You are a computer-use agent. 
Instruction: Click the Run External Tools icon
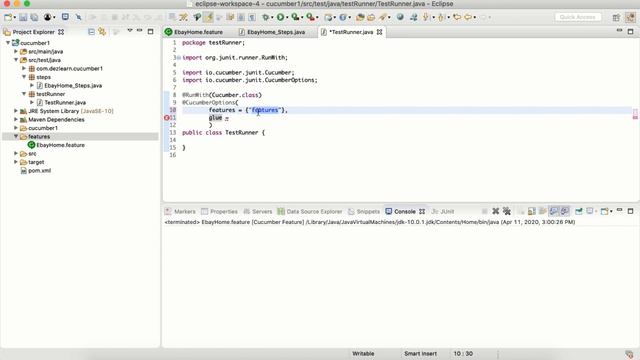point(310,17)
